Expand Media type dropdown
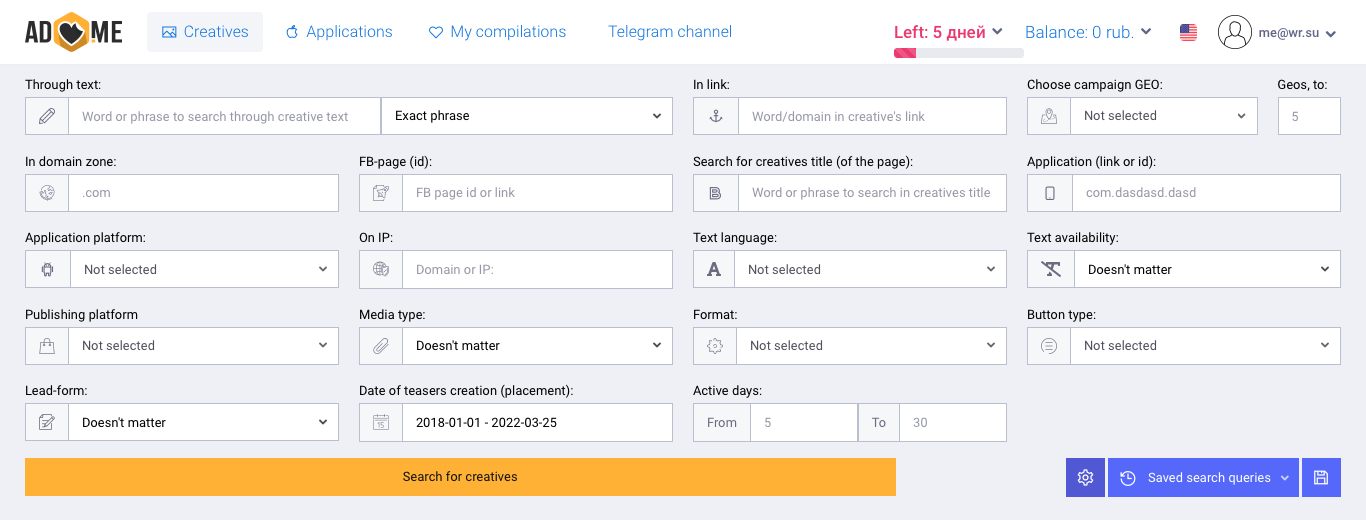The width and height of the screenshot is (1366, 520). (x=537, y=346)
